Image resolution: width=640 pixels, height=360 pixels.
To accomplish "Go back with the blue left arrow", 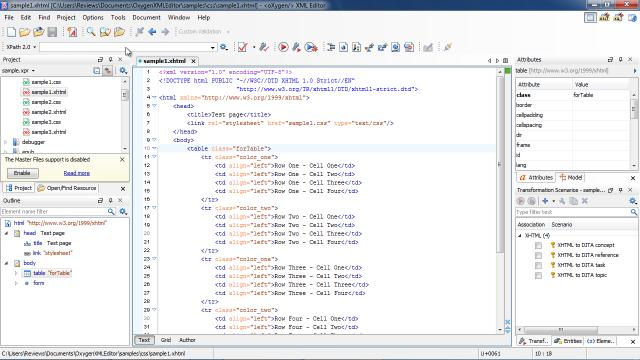I will [x=152, y=32].
